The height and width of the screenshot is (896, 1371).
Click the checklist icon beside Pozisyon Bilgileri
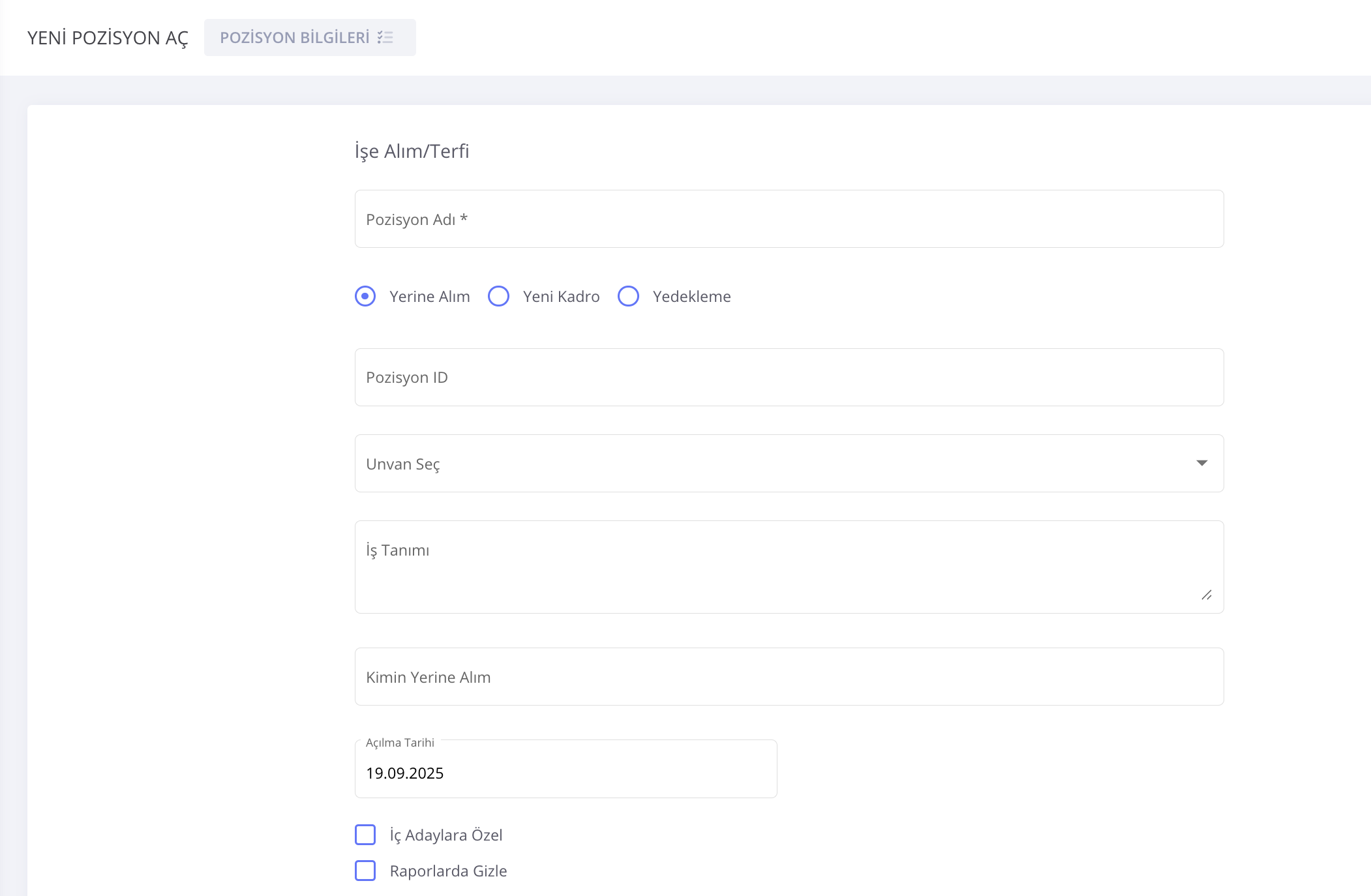point(385,38)
